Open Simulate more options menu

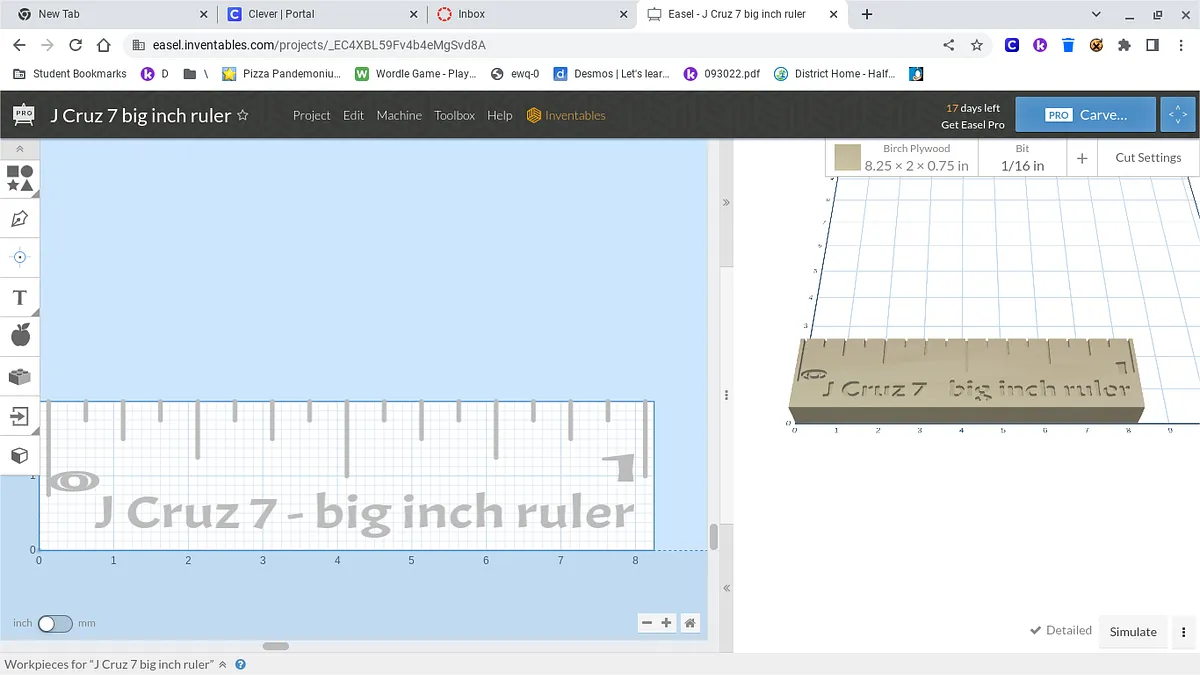coord(1184,632)
